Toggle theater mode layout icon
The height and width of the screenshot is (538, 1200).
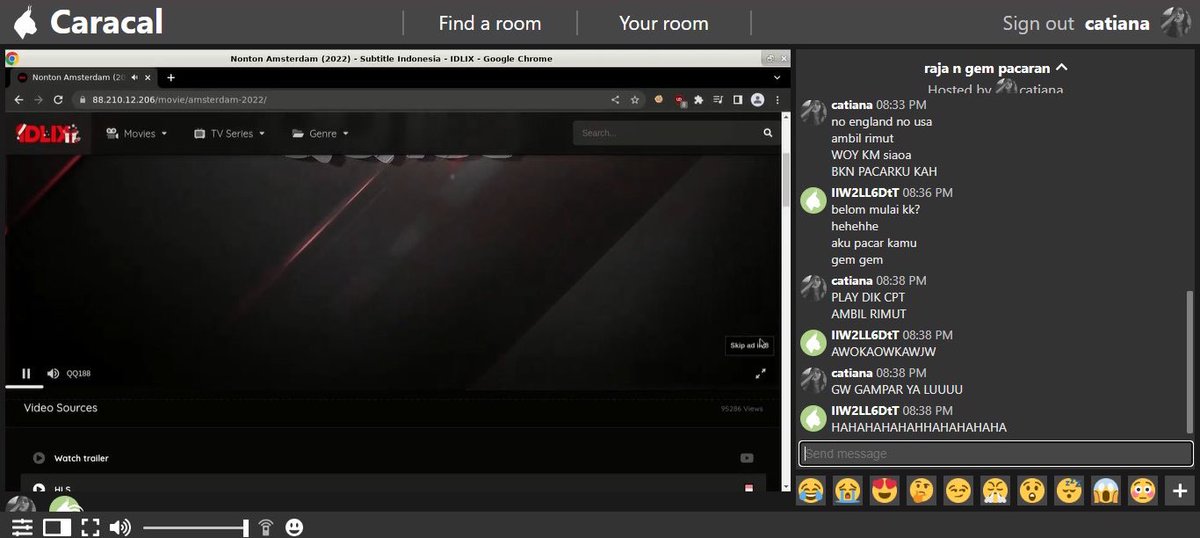57,527
